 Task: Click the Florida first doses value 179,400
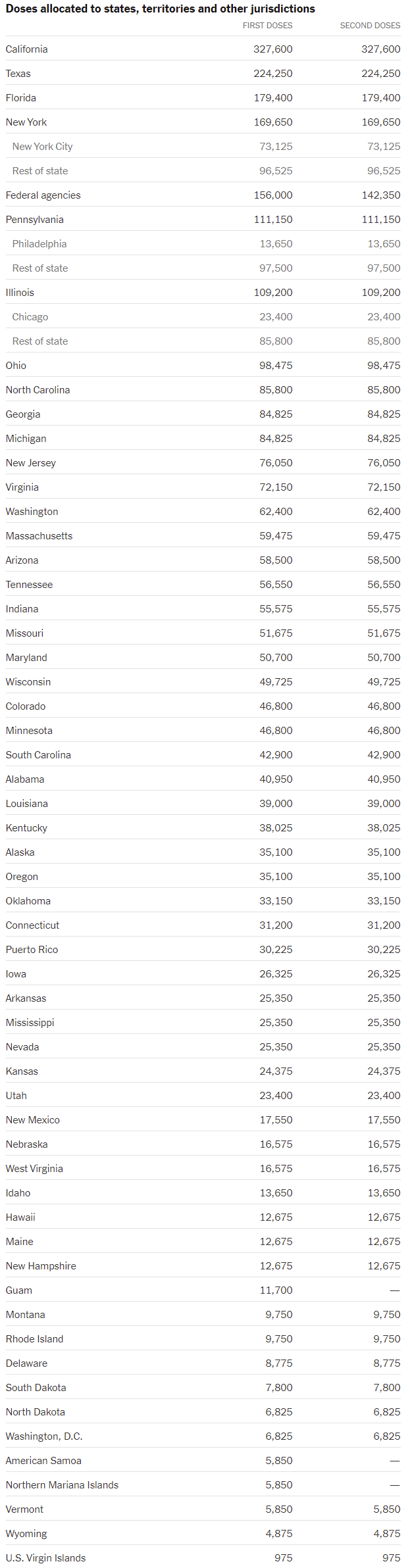(273, 98)
